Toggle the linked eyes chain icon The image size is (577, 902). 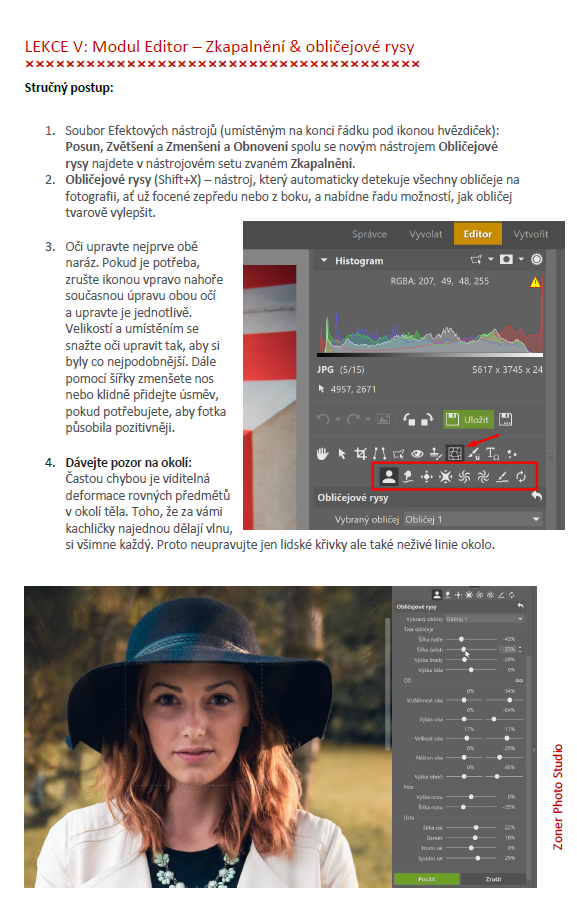click(x=519, y=681)
